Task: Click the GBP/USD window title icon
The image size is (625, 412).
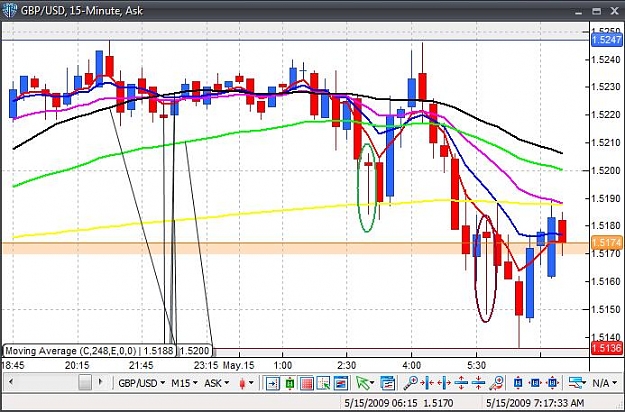Action: tap(9, 10)
